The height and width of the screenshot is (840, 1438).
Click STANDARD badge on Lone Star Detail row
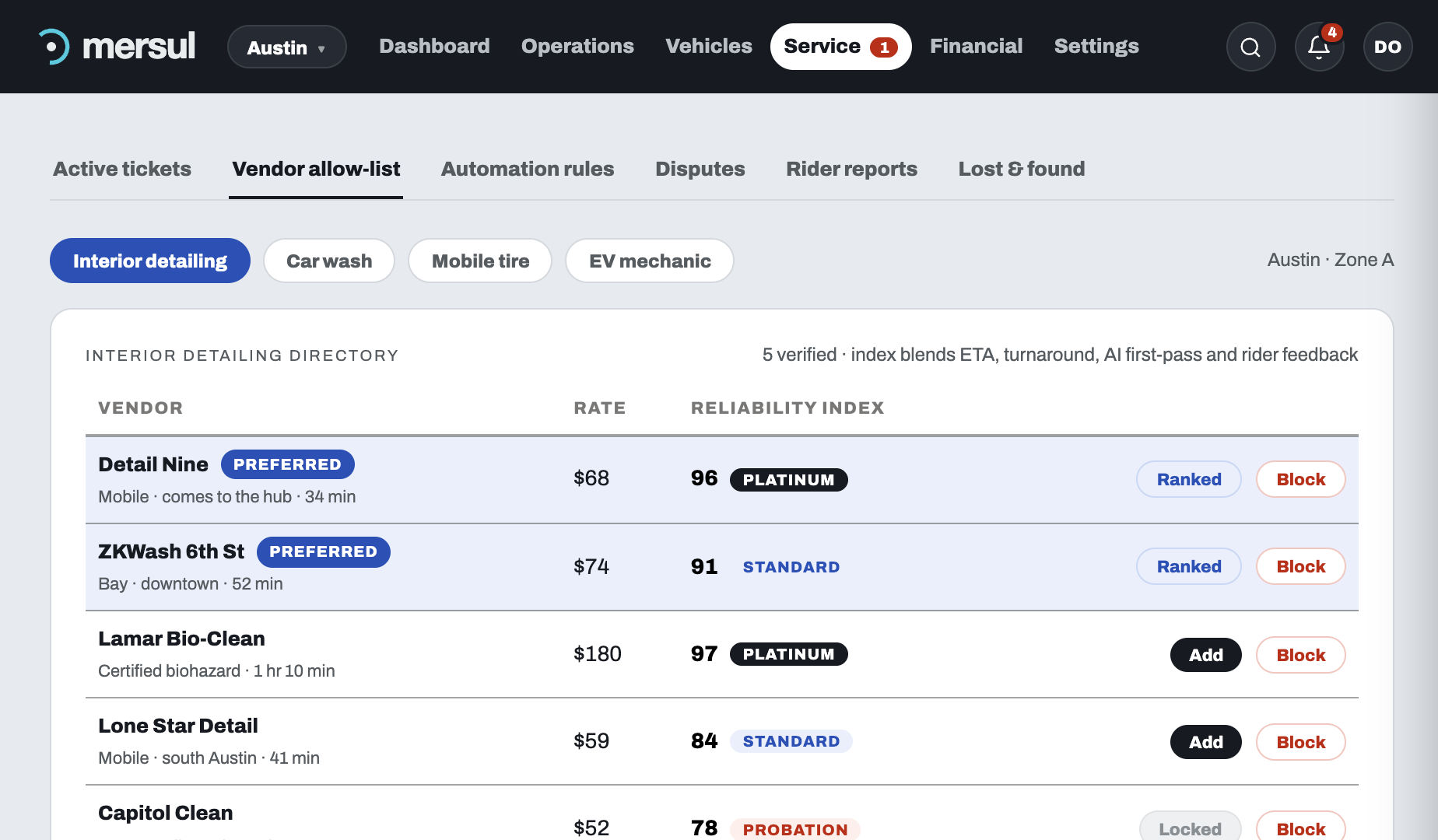791,741
